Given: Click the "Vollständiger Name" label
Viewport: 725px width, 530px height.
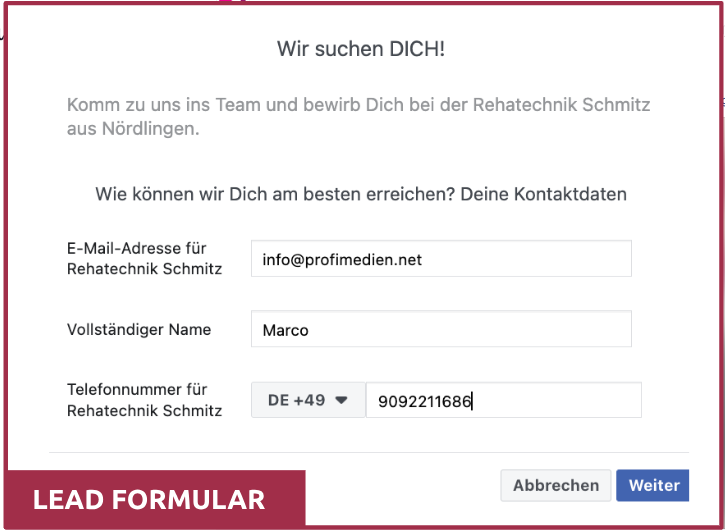Looking at the screenshot, I should click(x=139, y=329).
